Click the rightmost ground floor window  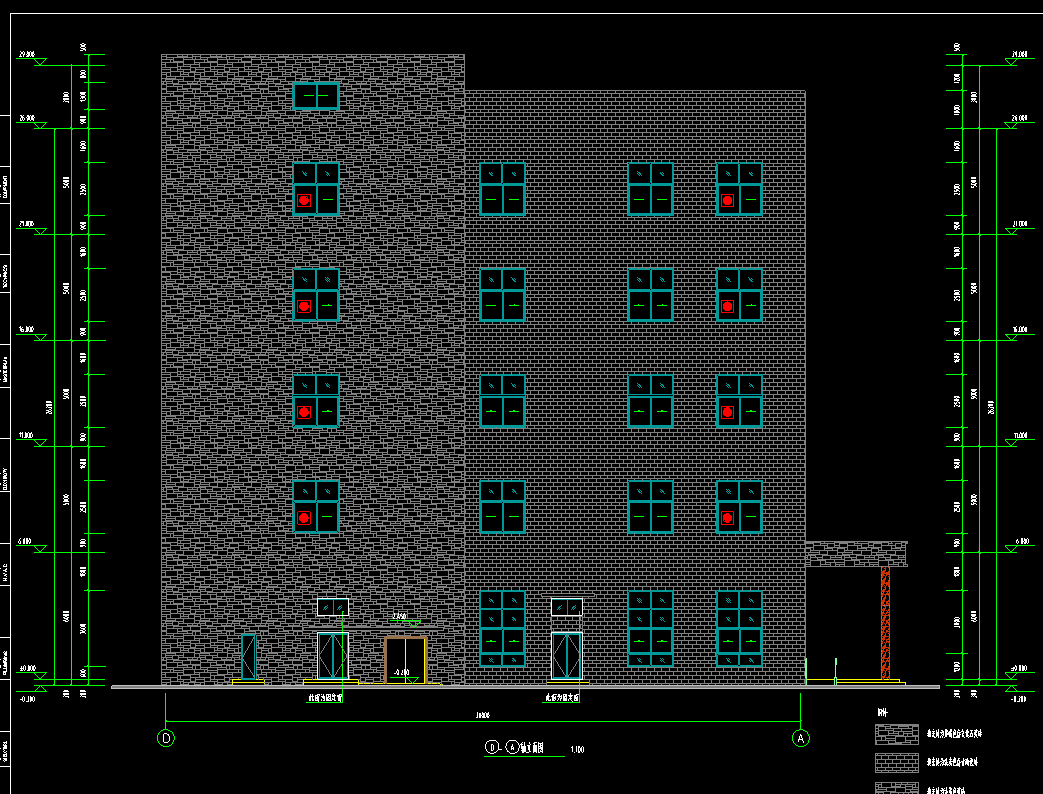[x=739, y=628]
